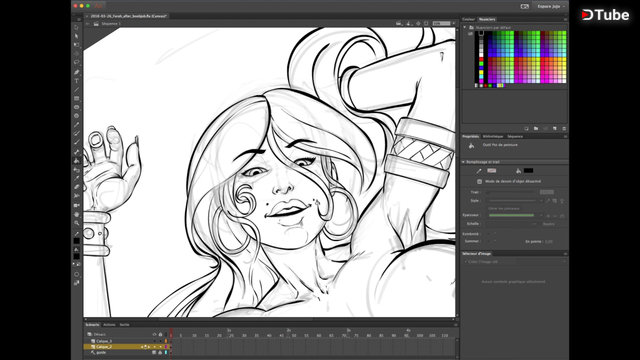
Task: Toggle visibility of all layers eye icon
Action: point(154,334)
